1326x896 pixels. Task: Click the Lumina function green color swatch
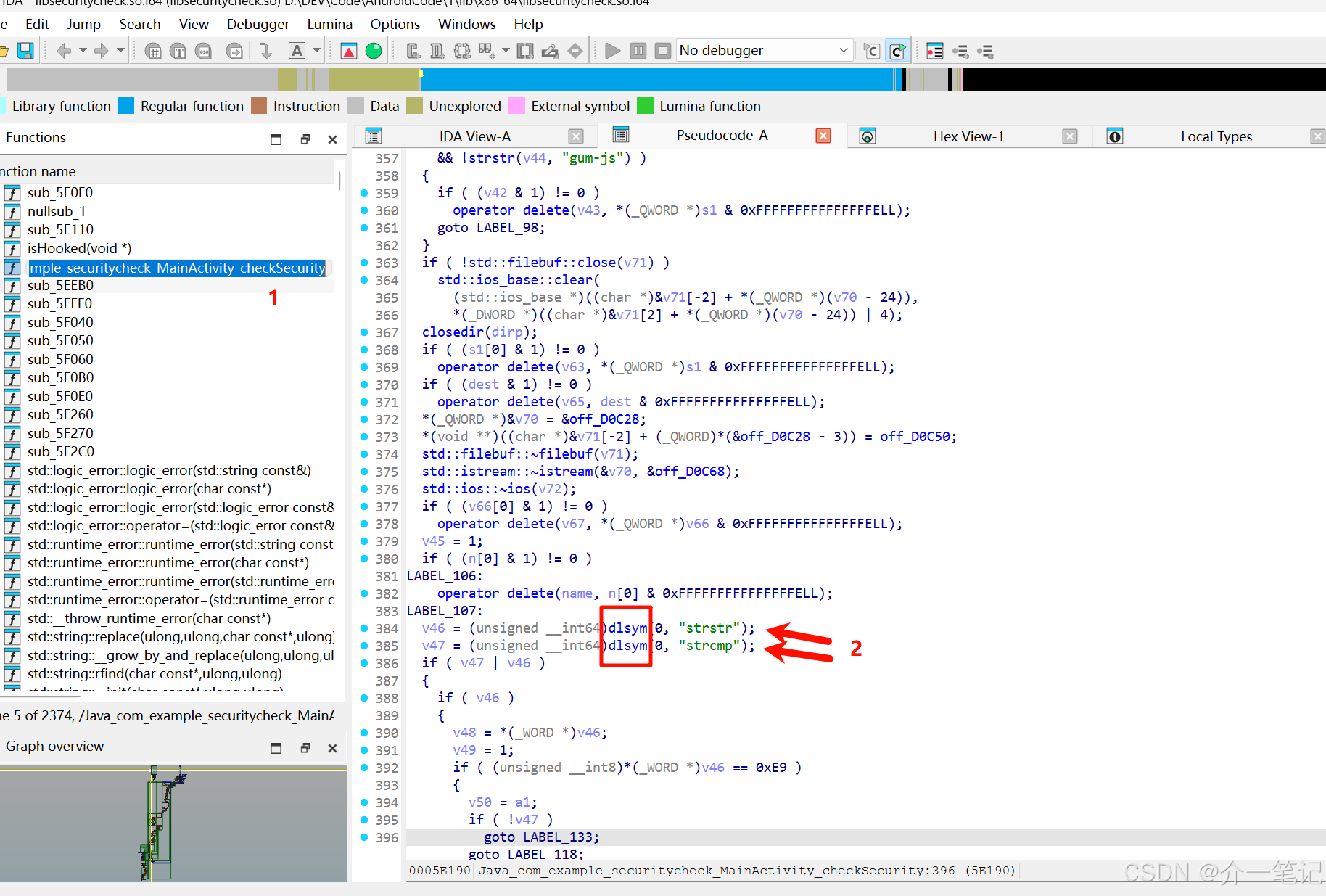click(x=645, y=106)
